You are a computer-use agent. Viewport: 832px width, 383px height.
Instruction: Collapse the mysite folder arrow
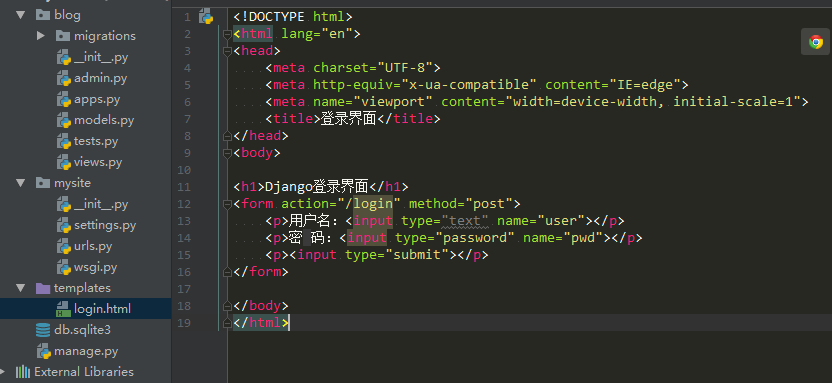point(21,182)
